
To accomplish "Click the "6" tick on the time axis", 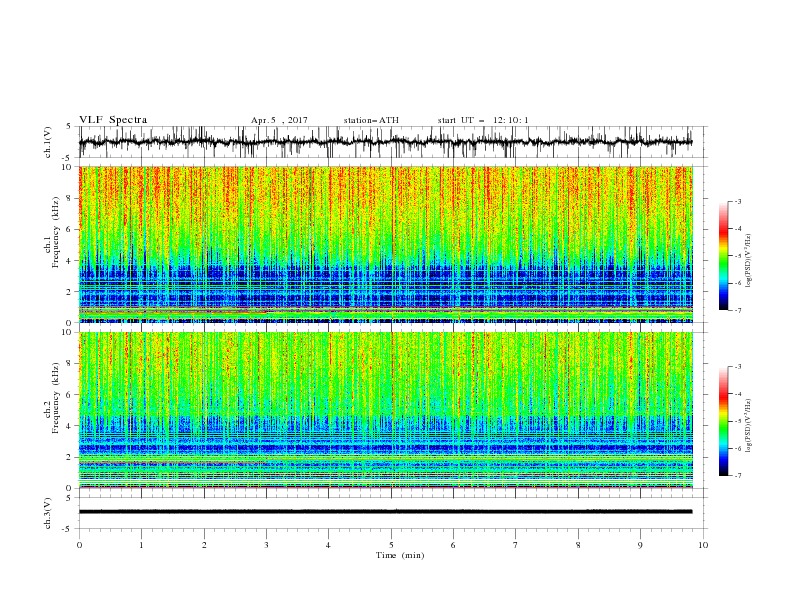I will point(453,545).
